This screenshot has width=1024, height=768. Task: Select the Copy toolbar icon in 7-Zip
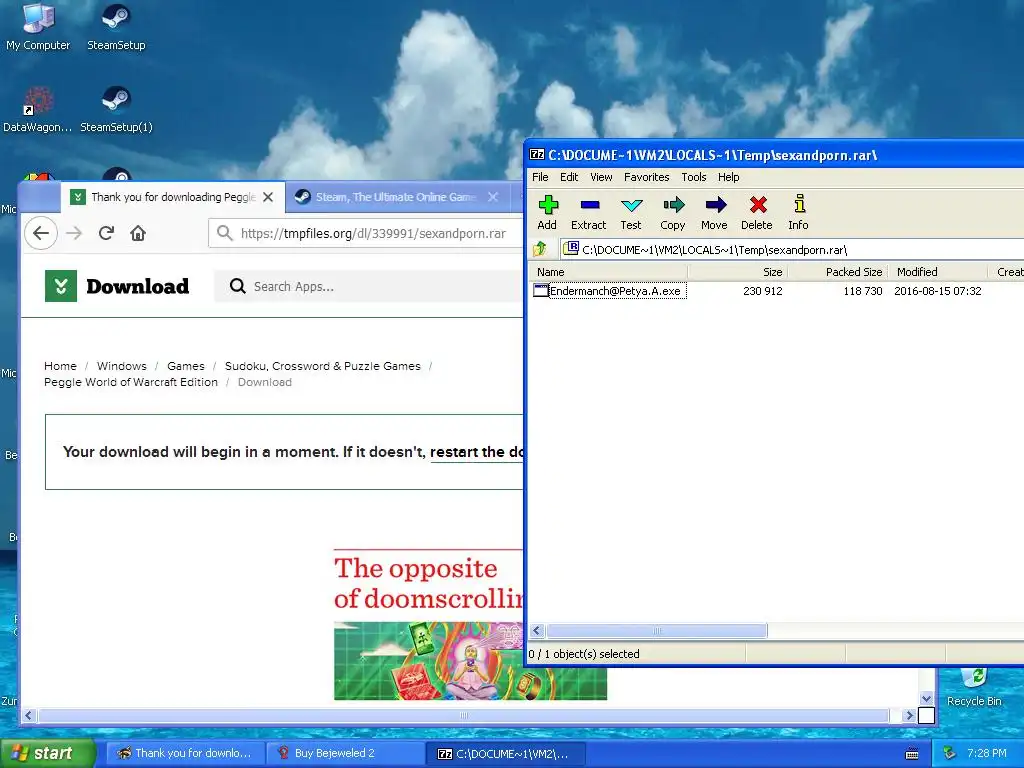[673, 213]
